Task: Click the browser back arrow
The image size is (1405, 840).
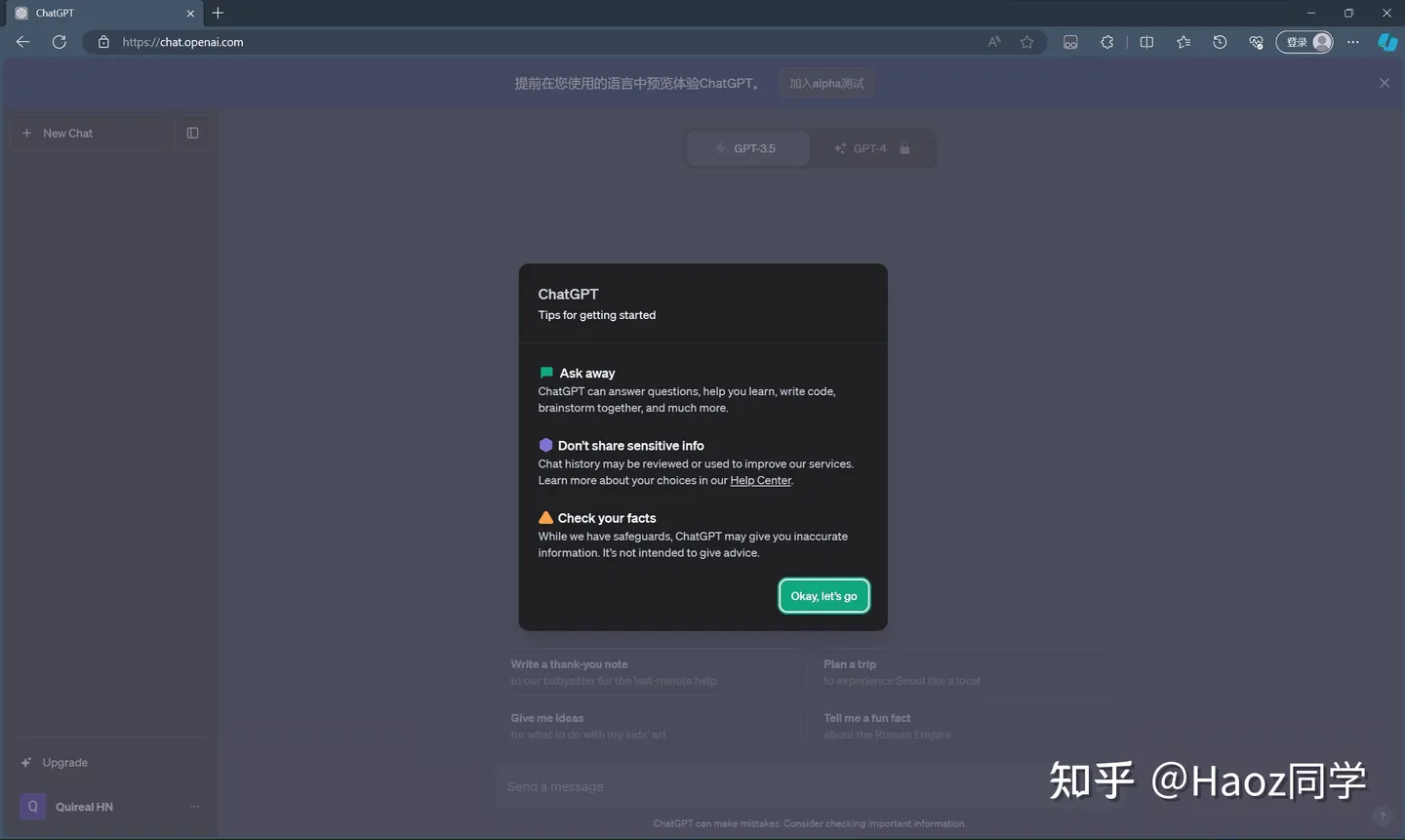Action: (x=22, y=42)
